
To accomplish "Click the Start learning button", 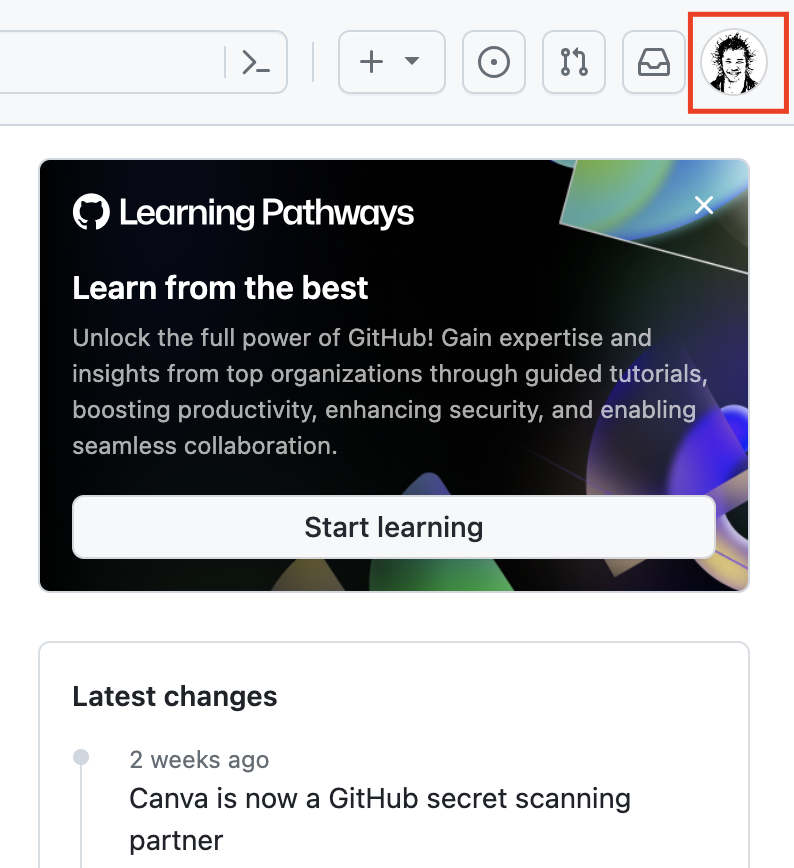I will [394, 527].
